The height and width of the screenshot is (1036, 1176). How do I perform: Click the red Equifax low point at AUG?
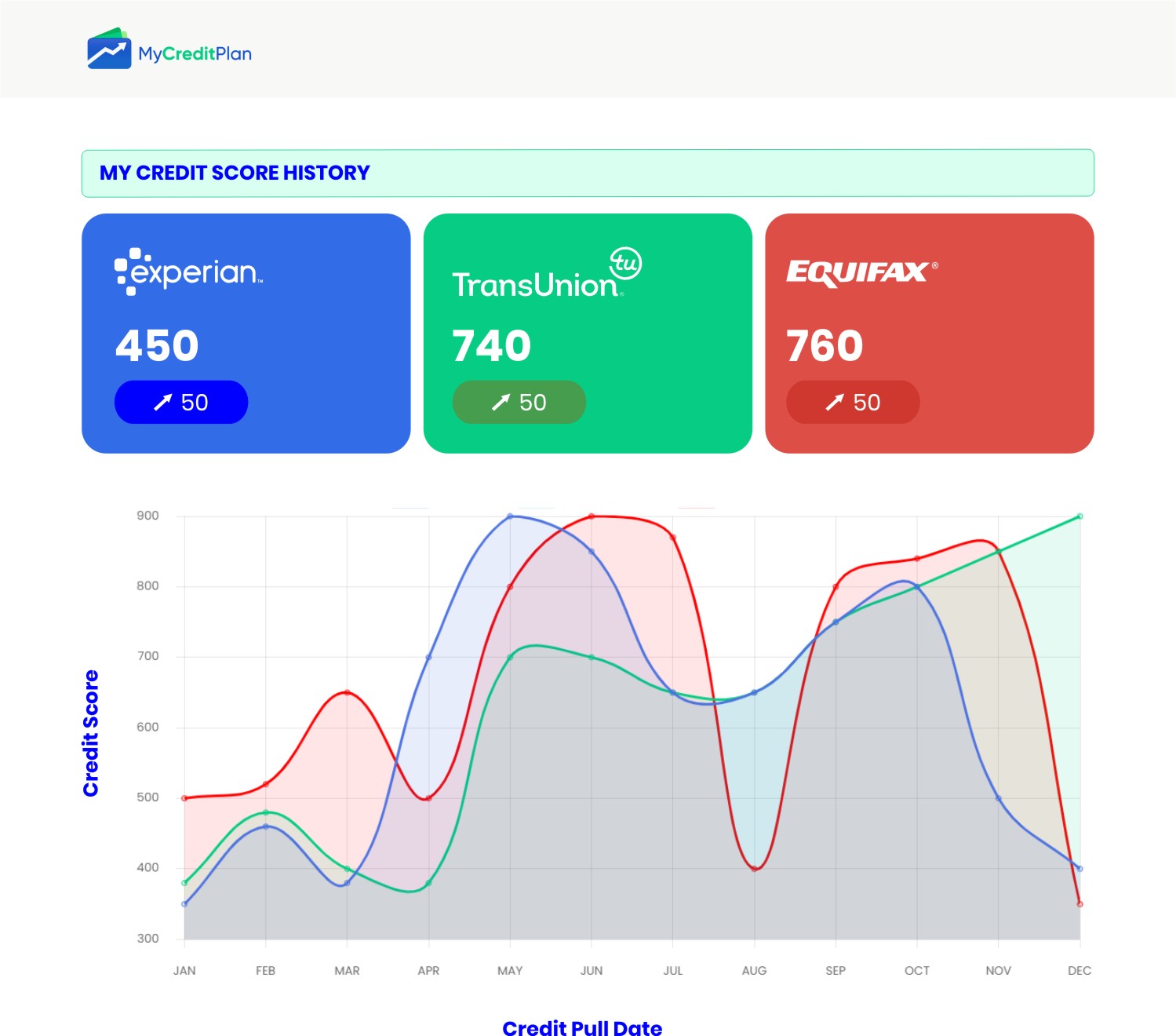(755, 869)
